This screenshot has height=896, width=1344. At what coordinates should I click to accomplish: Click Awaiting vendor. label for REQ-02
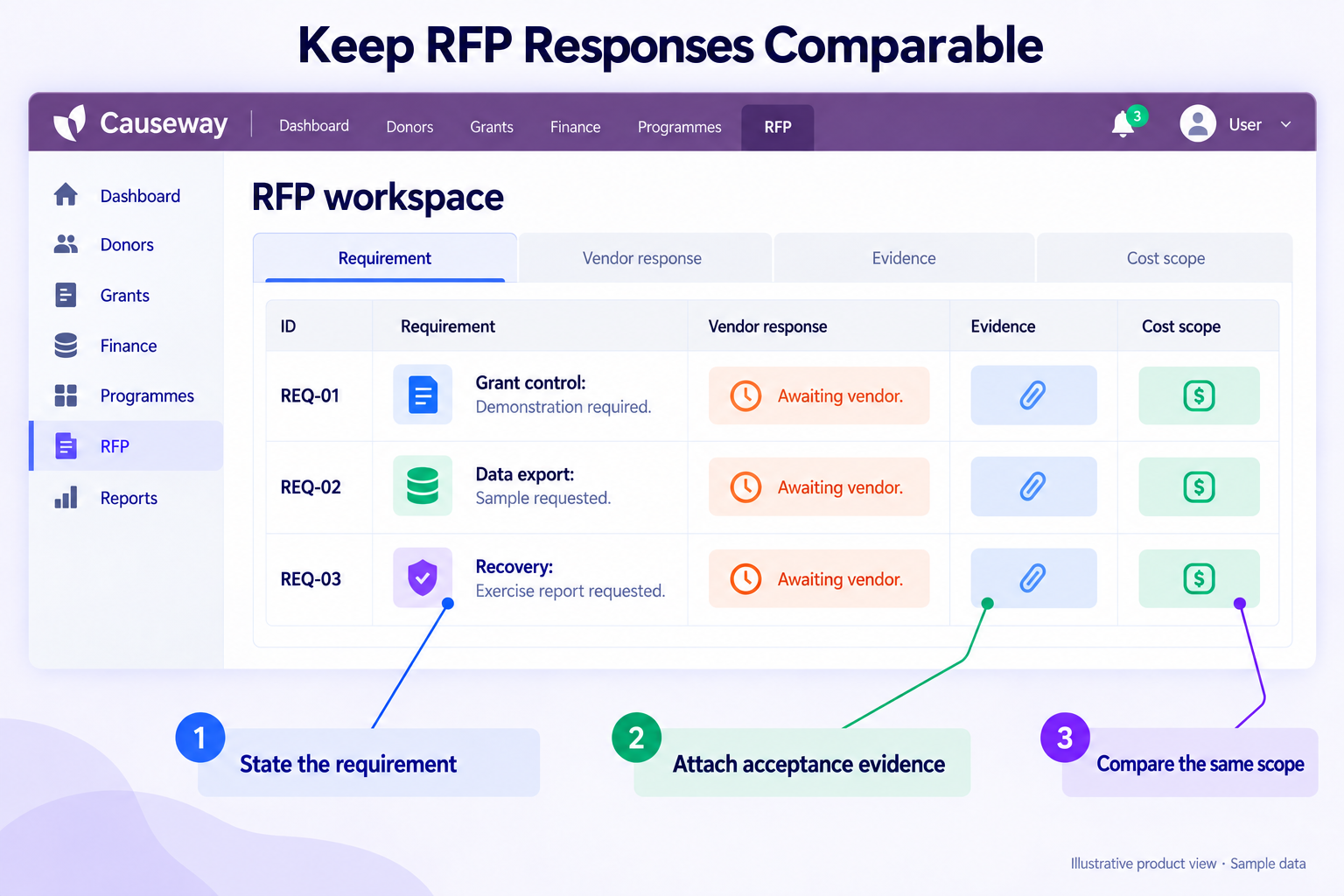(x=840, y=487)
